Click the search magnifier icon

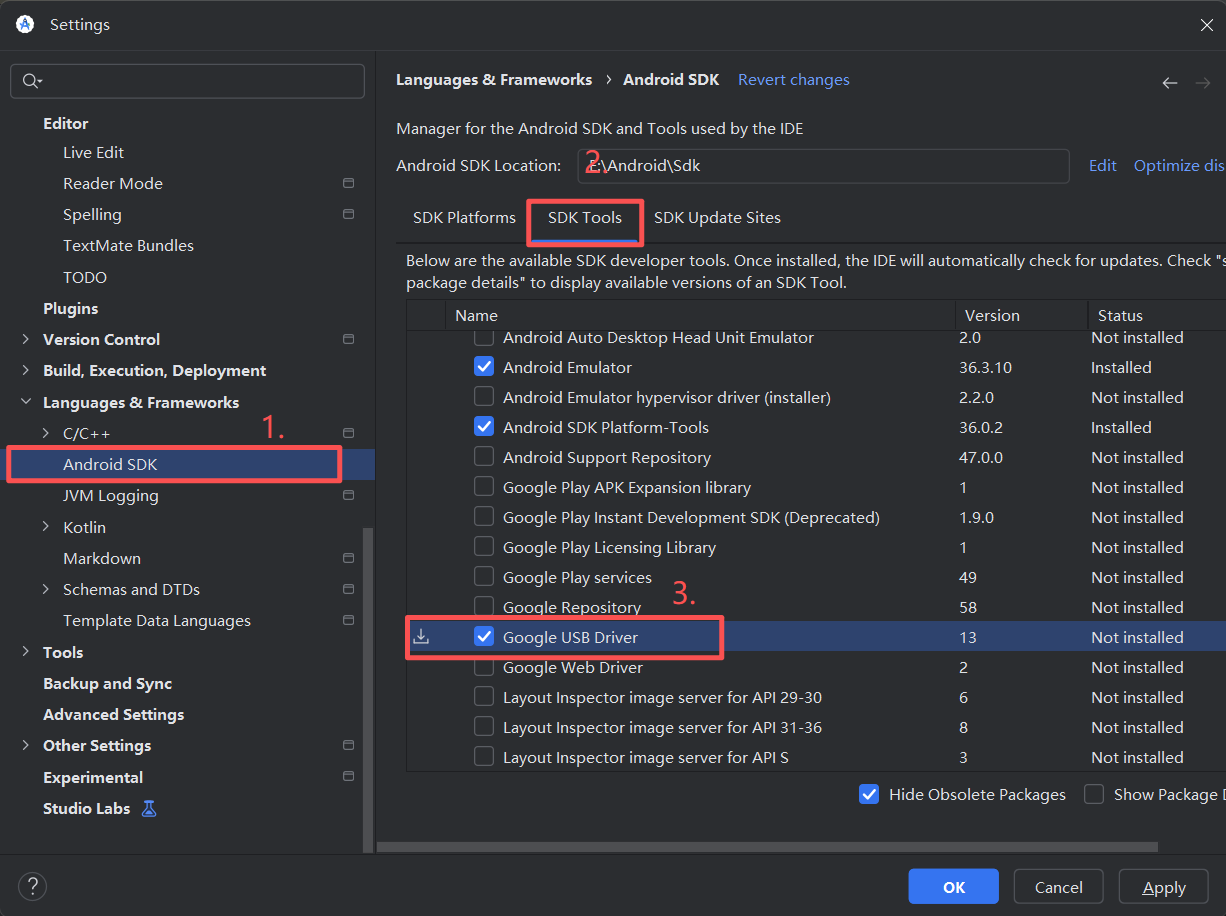(31, 81)
